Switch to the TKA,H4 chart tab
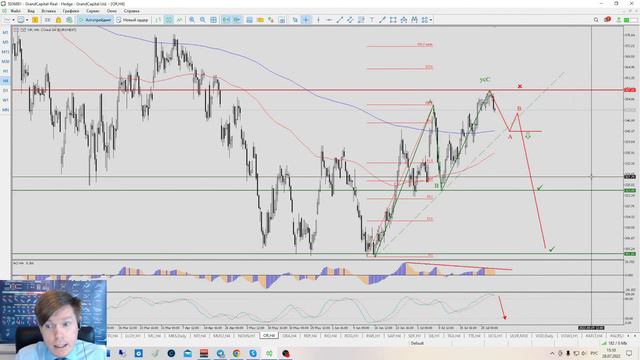The width and height of the screenshot is (640, 360). pos(454,336)
